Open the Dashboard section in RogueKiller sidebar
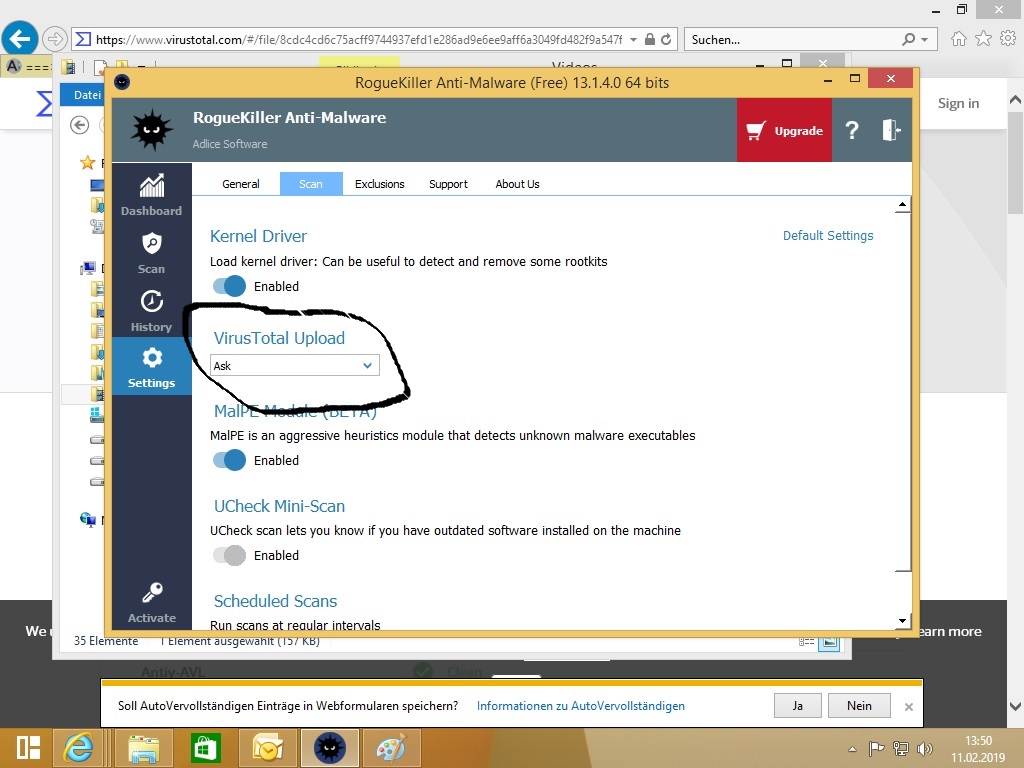The width and height of the screenshot is (1024, 768). point(152,195)
